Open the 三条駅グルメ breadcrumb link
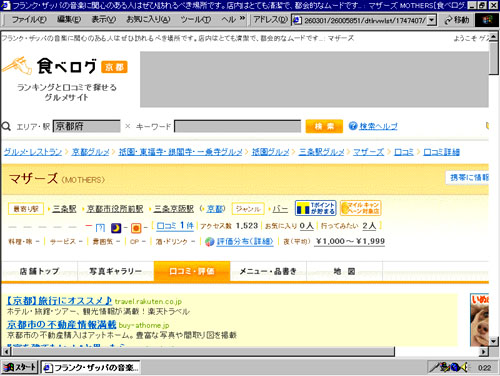The width and height of the screenshot is (500, 376). tap(321, 152)
